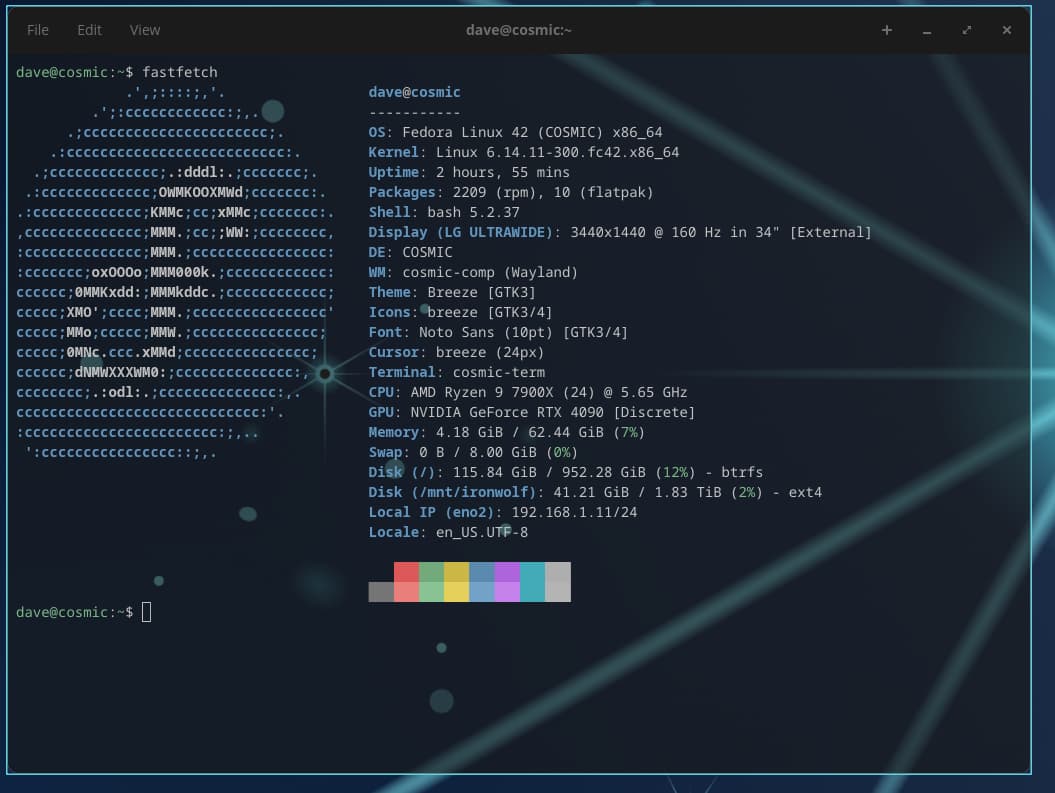
Task: Click the red swatch in top palette row
Action: (x=406, y=571)
